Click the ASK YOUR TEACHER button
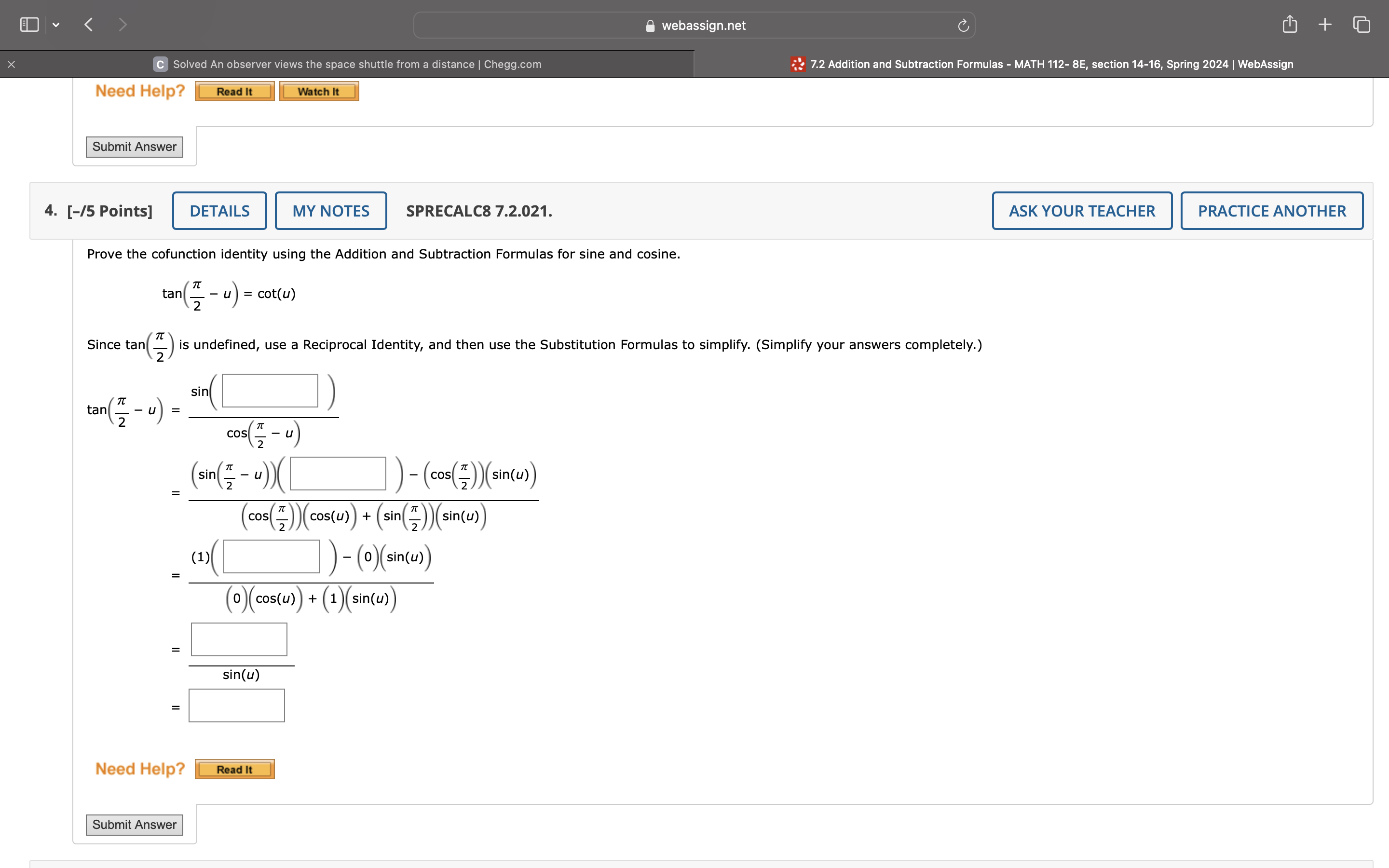The width and height of the screenshot is (1389, 868). pos(1081,211)
